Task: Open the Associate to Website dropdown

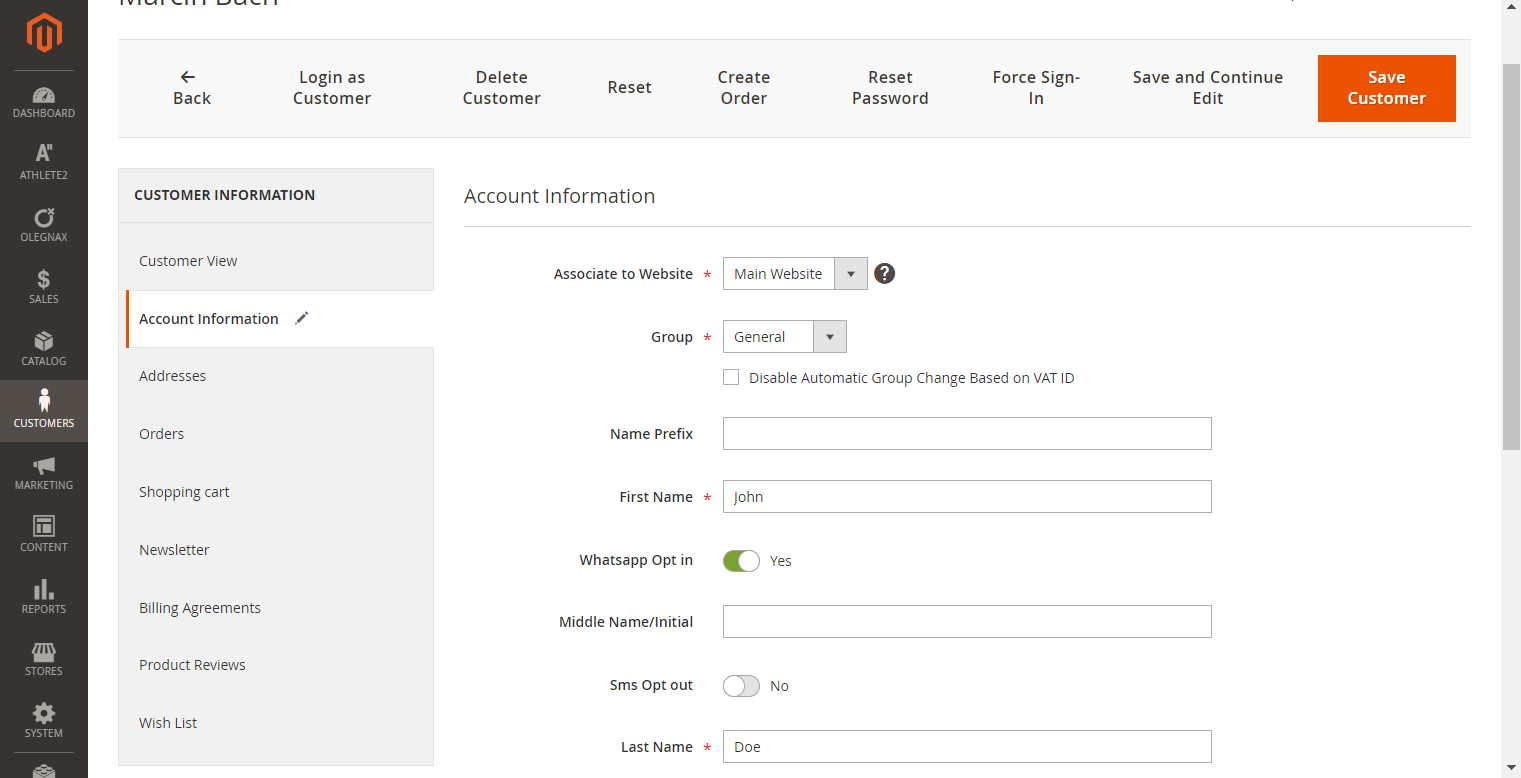Action: point(795,274)
